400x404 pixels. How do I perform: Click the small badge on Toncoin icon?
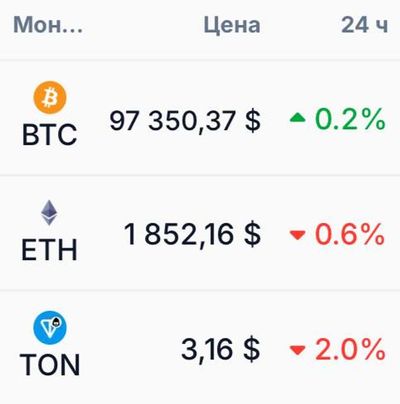click(x=57, y=321)
